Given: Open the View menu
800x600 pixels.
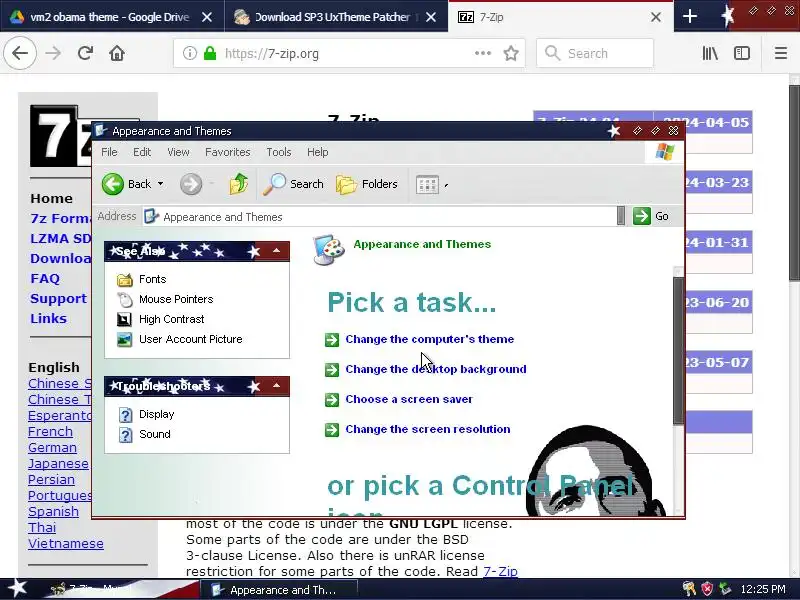Looking at the screenshot, I should (178, 152).
